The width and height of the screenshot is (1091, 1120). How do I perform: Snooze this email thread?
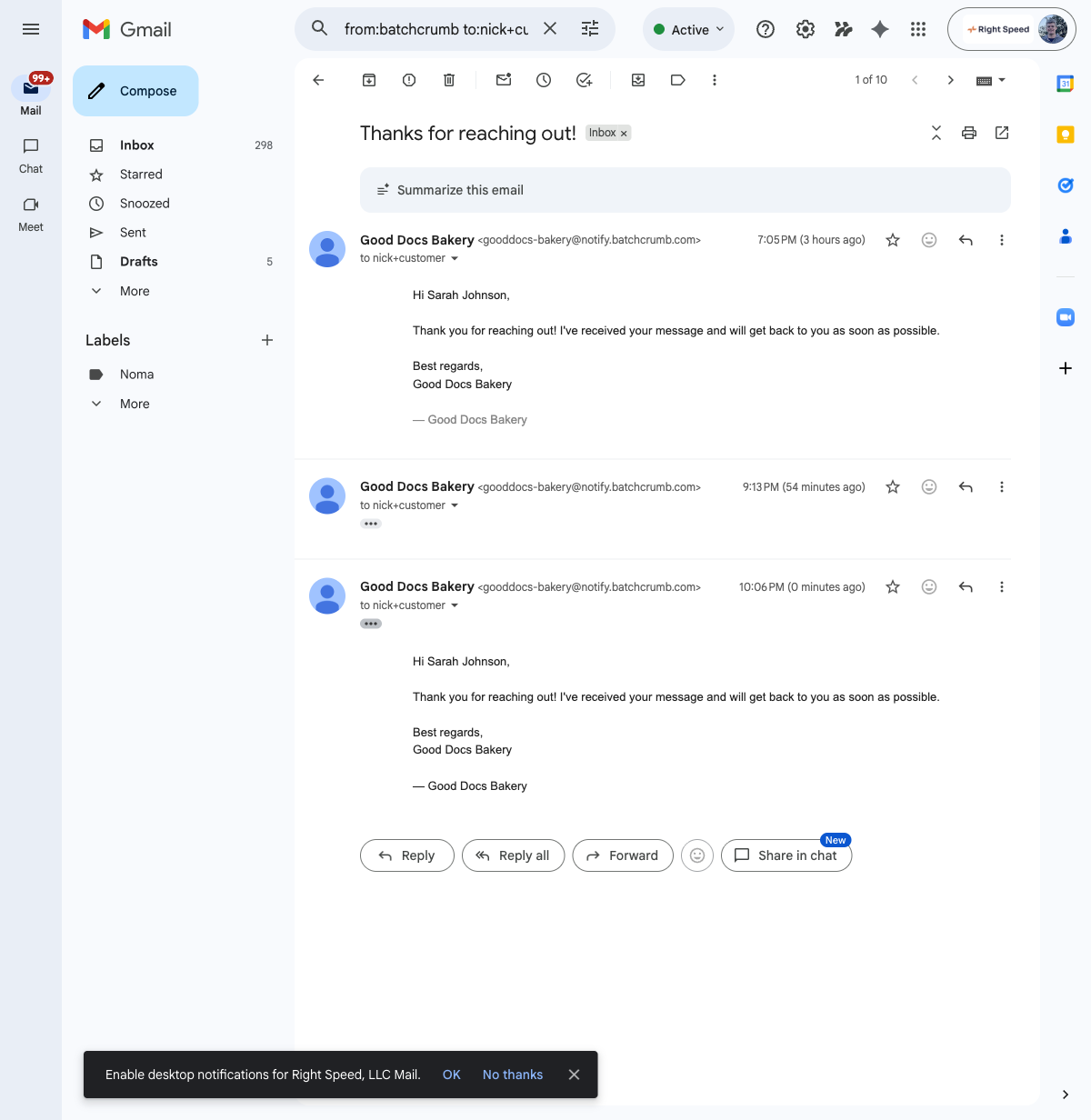tap(544, 80)
